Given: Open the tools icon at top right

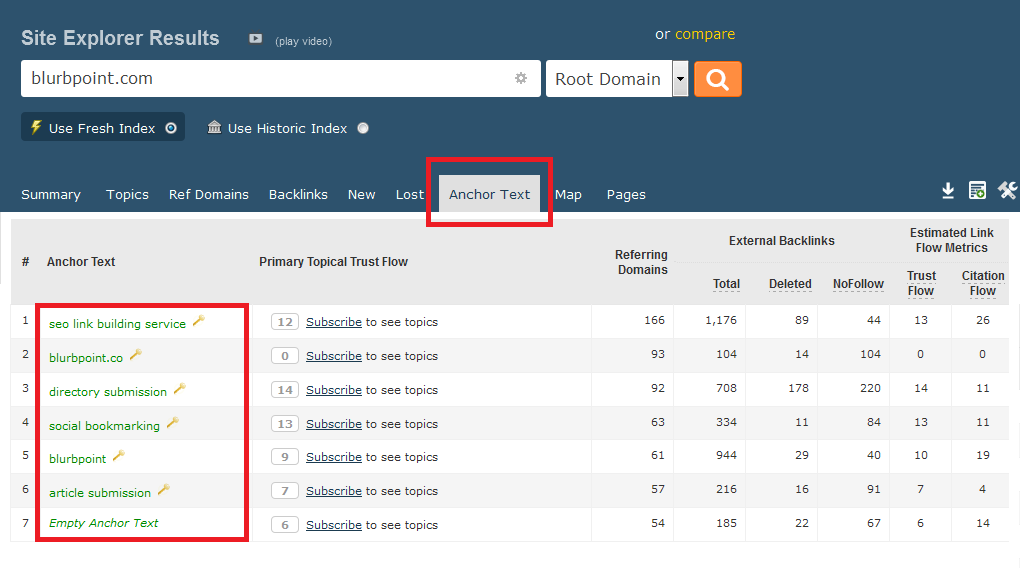Looking at the screenshot, I should pyautogui.click(x=1006, y=191).
